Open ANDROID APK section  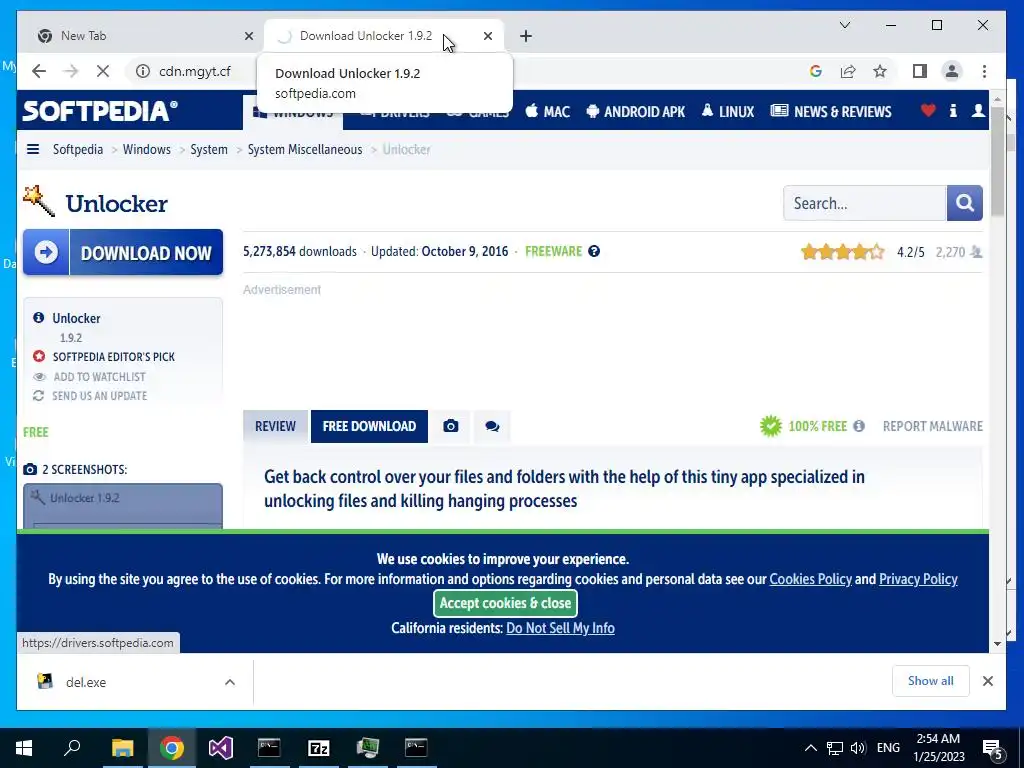(x=635, y=112)
